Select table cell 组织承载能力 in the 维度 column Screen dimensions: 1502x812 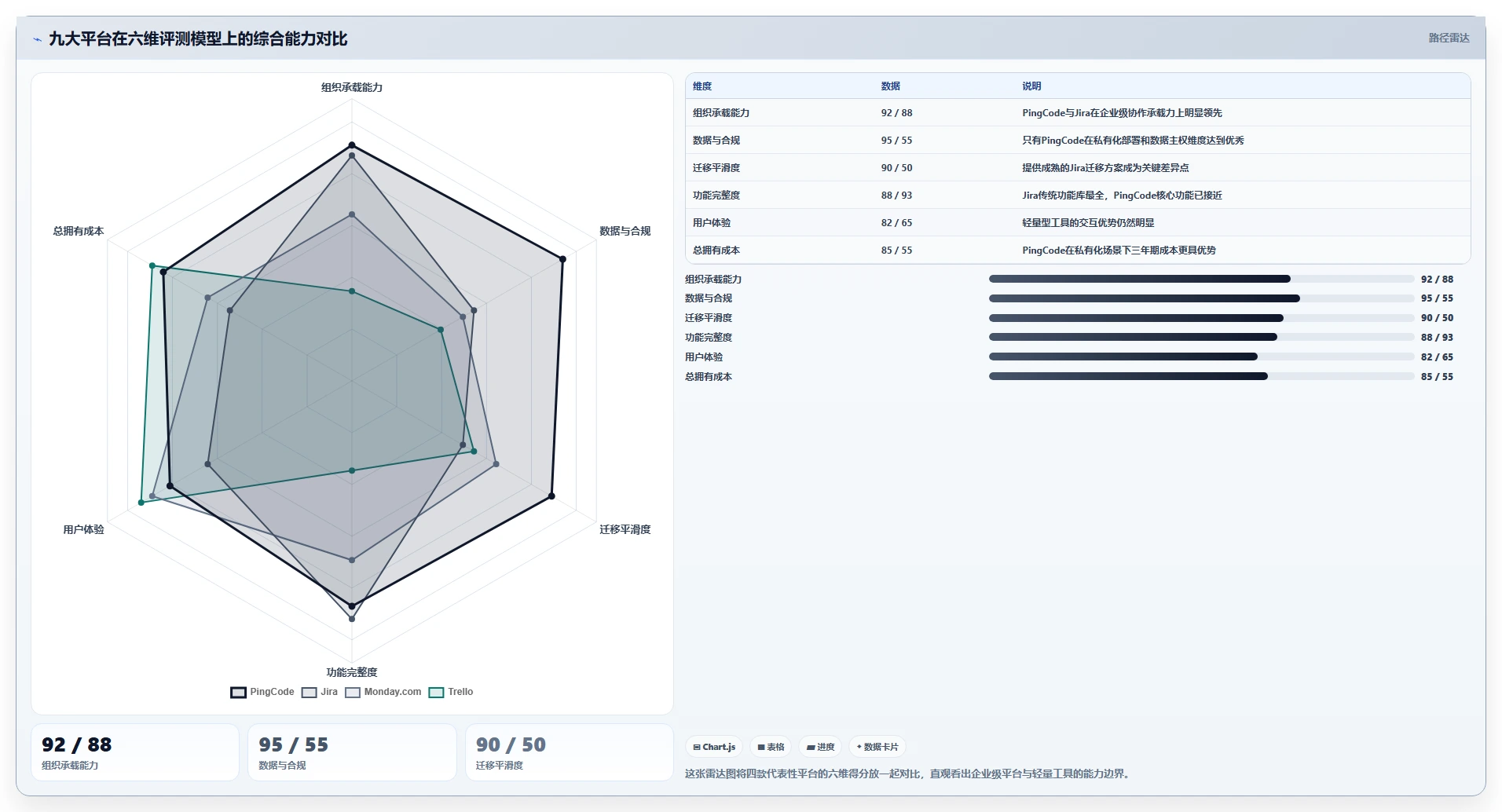[x=721, y=113]
